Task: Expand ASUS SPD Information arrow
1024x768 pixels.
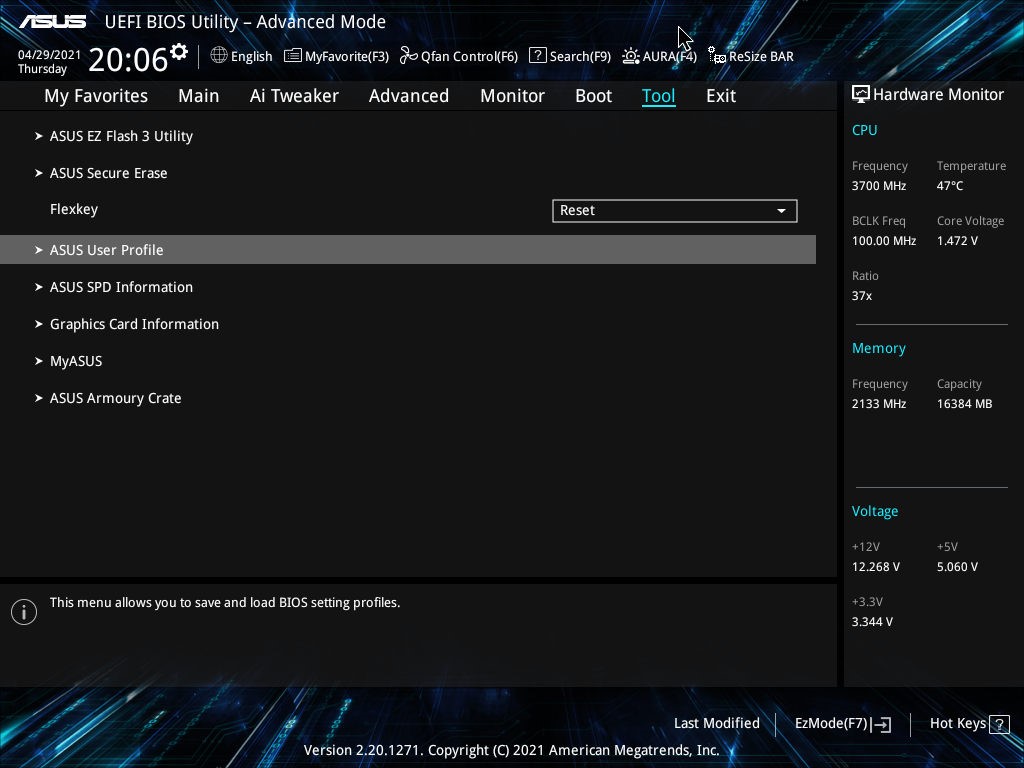Action: coord(39,287)
